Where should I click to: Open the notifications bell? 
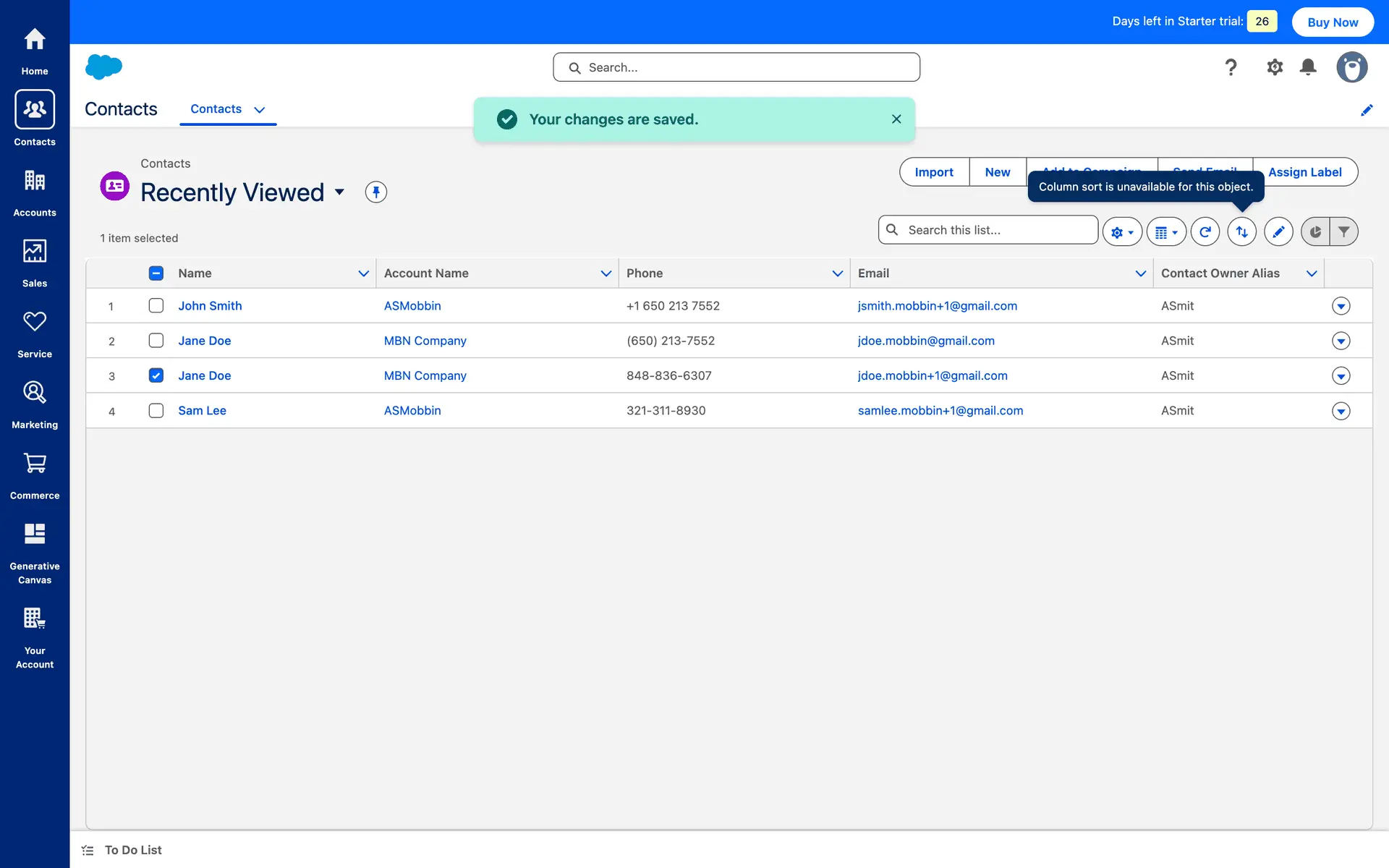point(1307,67)
